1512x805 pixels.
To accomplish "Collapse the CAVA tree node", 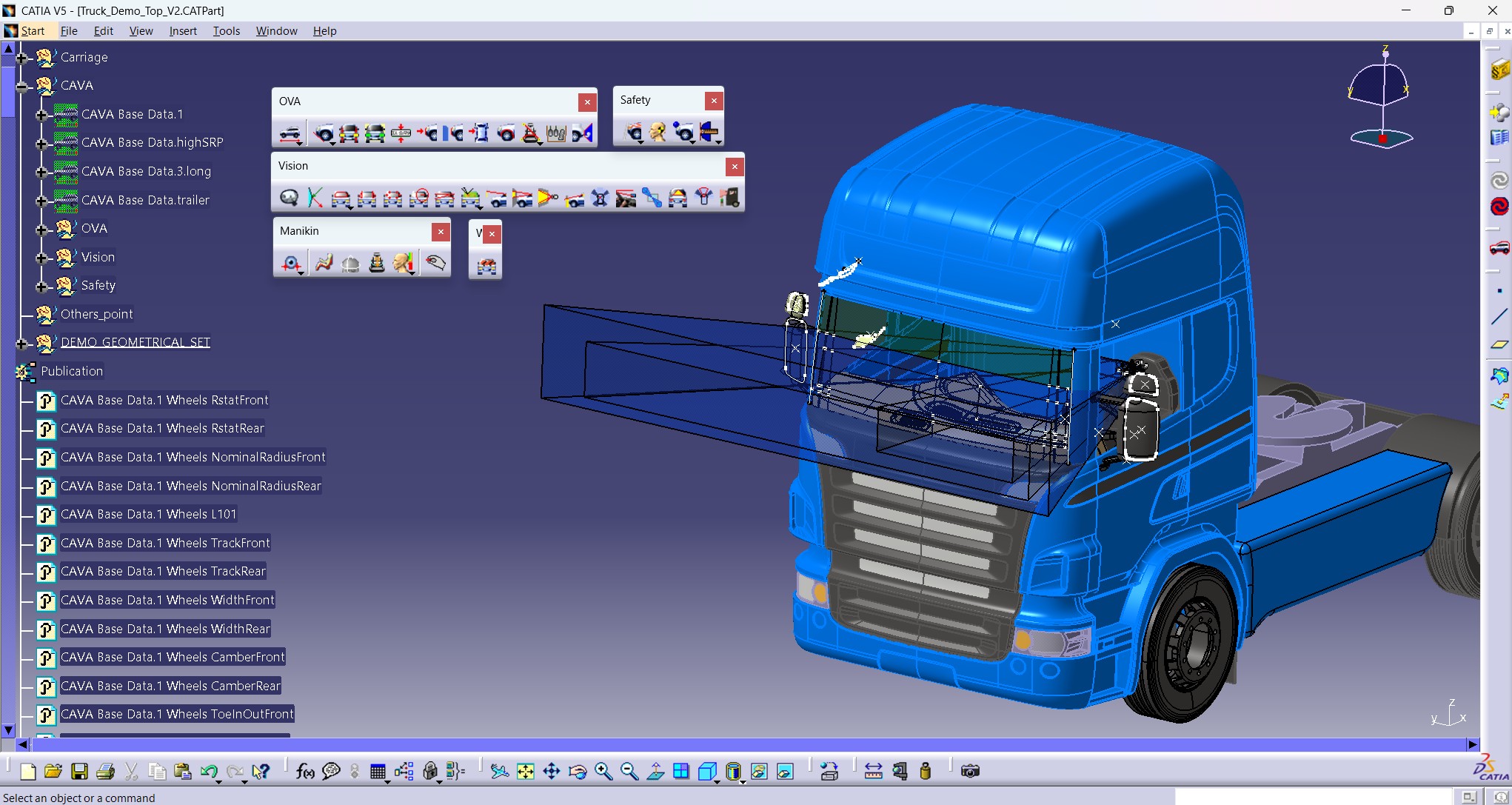I will [21, 87].
